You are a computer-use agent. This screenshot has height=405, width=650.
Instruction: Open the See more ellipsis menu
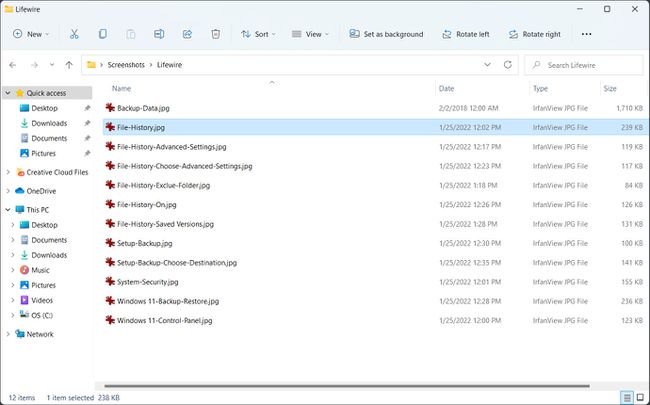pos(587,34)
